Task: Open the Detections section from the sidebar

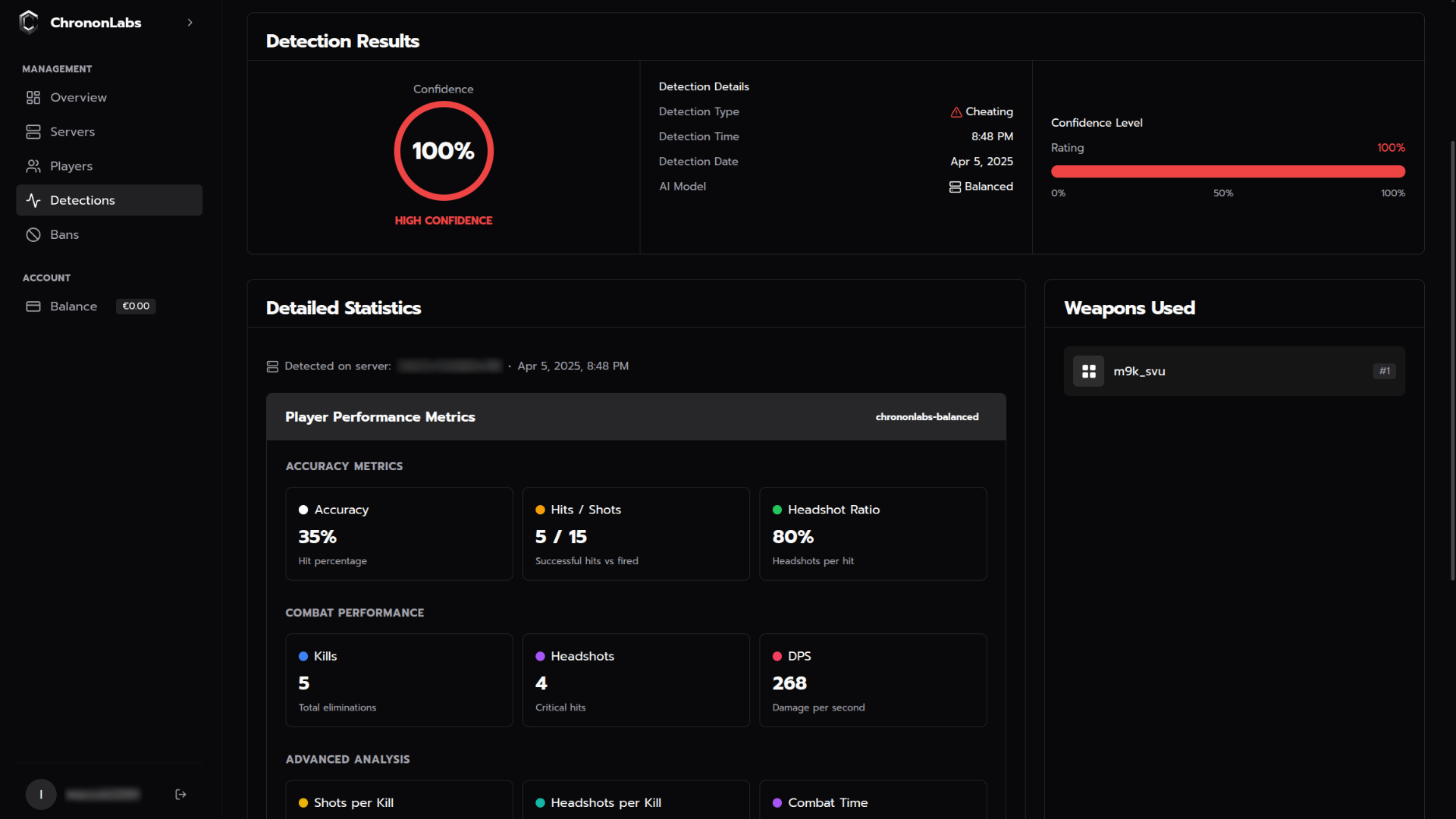Action: pyautogui.click(x=83, y=200)
